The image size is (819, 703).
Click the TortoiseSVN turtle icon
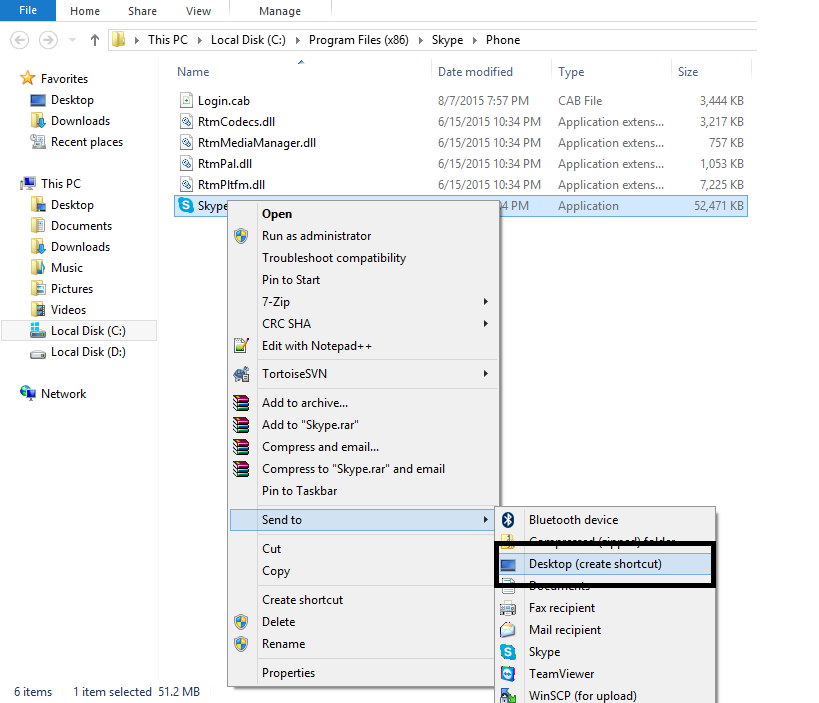pos(241,374)
